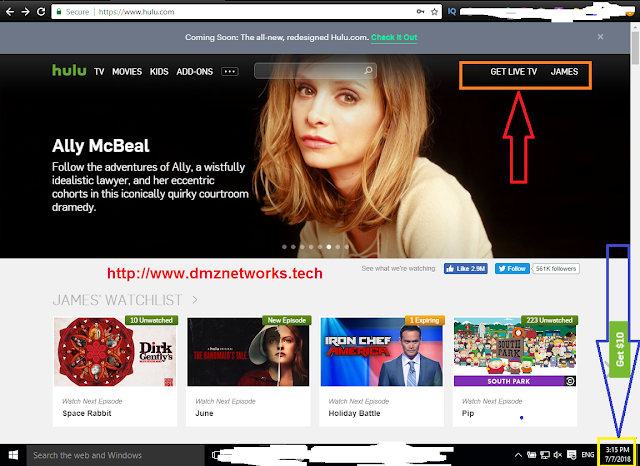Open the network tray icon

[x=545, y=455]
